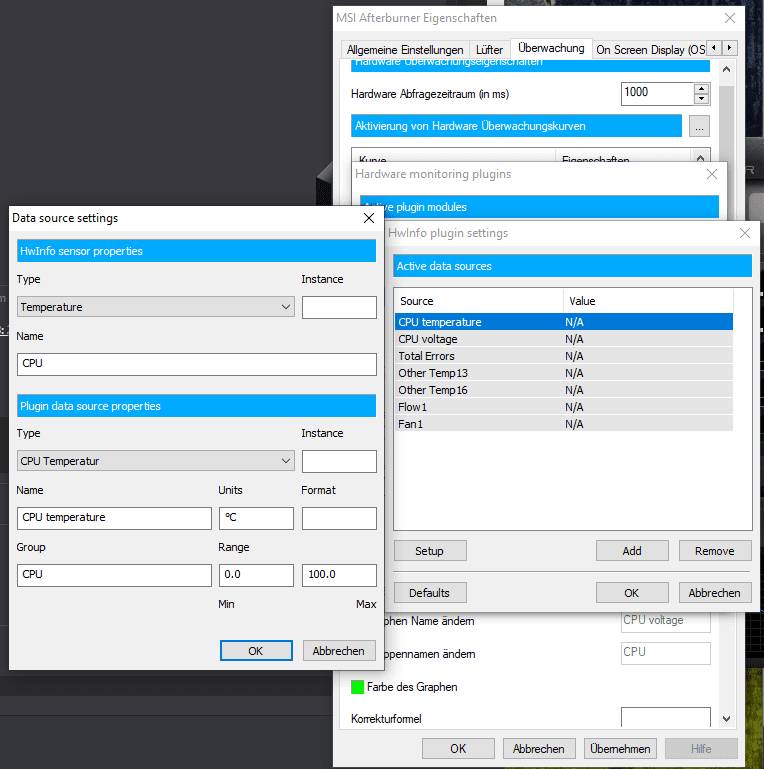Pick the green Farbe des Graphen swatch
The width and height of the screenshot is (764, 769).
click(x=357, y=687)
